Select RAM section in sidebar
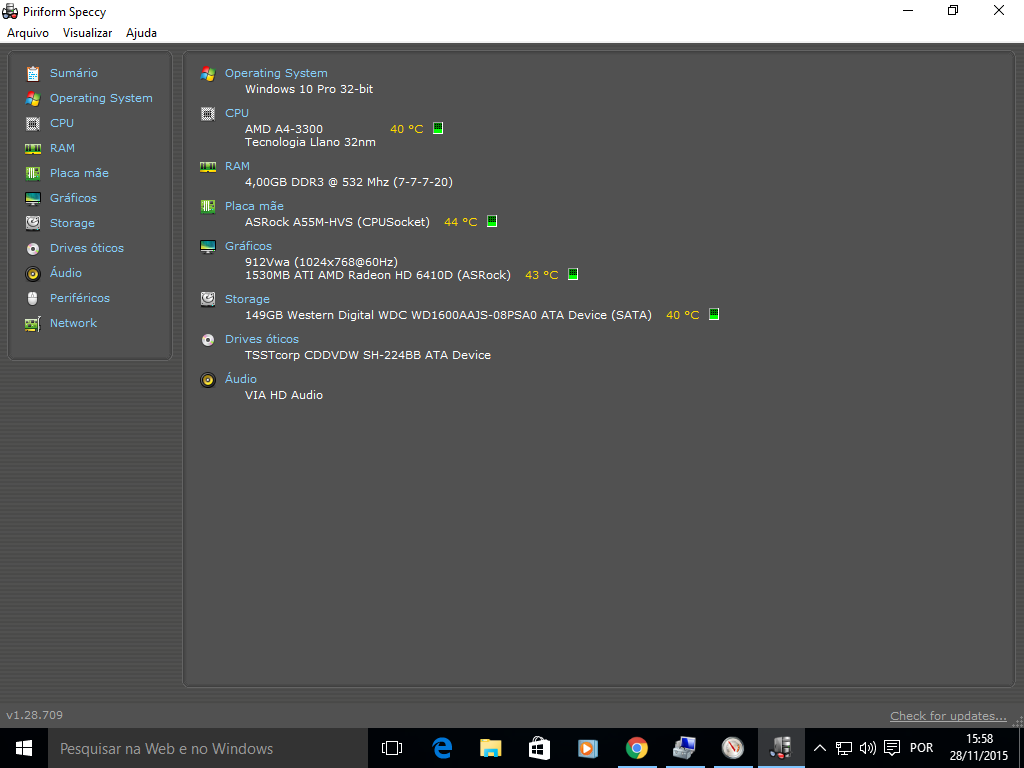The image size is (1024, 768). tap(63, 148)
